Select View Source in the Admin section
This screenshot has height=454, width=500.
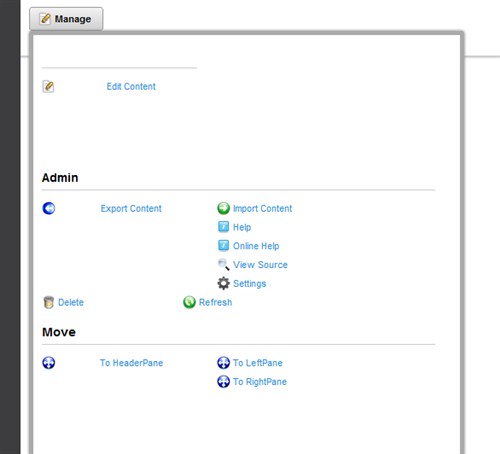click(x=260, y=265)
